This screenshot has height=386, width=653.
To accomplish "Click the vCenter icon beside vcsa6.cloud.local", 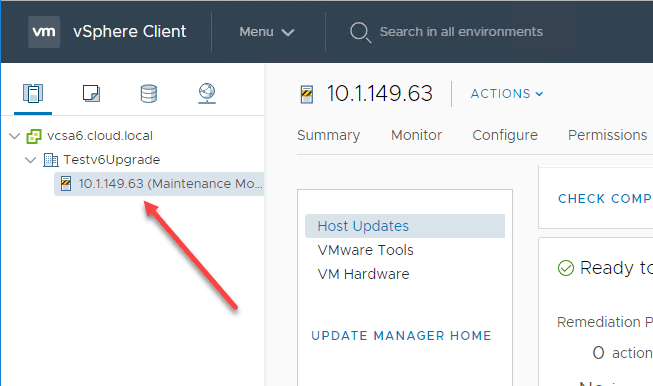I will 34,136.
